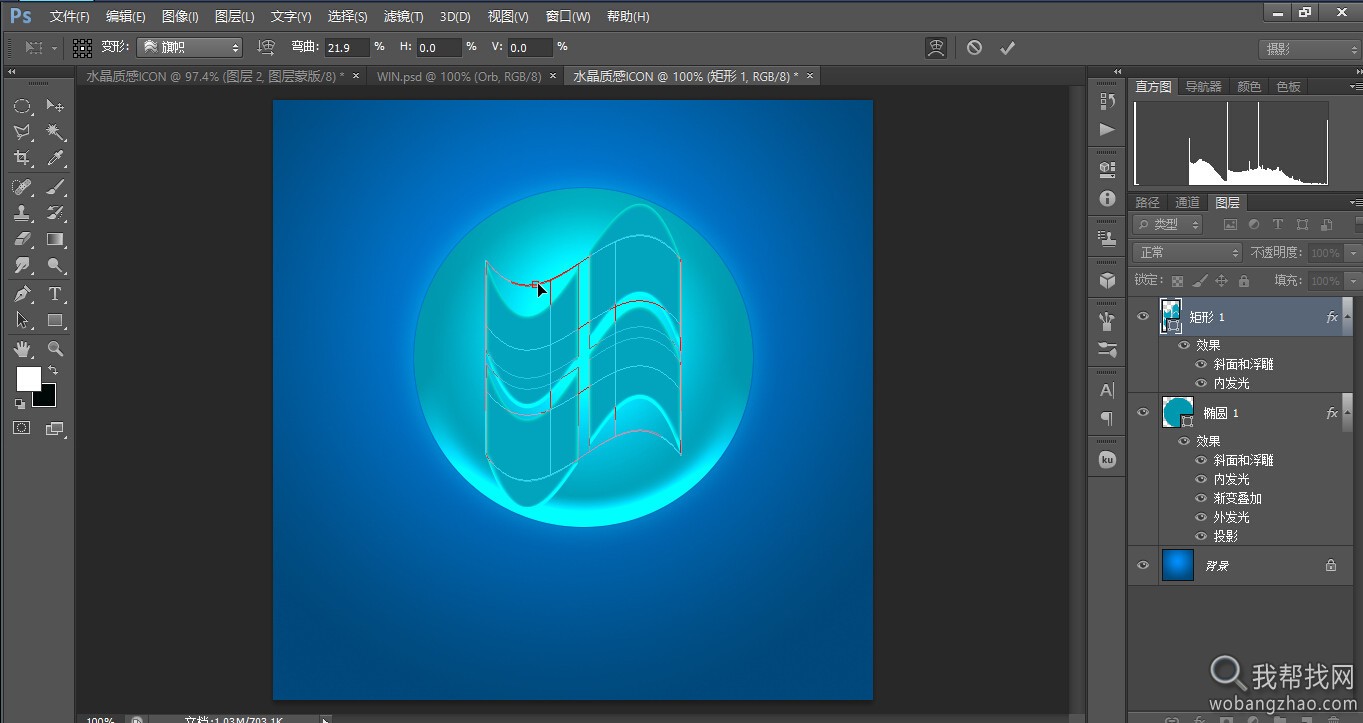Viewport: 1363px width, 723px height.
Task: Select the Elliptical Marquee tool
Action: pyautogui.click(x=22, y=106)
